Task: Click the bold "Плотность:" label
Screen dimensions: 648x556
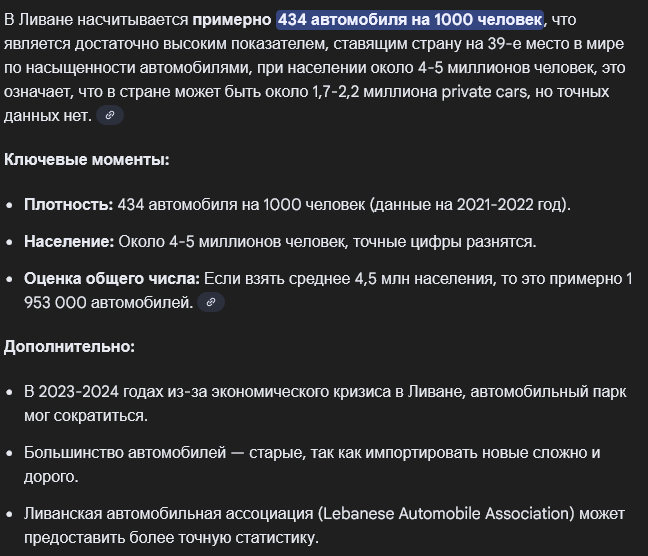Action: click(x=68, y=205)
